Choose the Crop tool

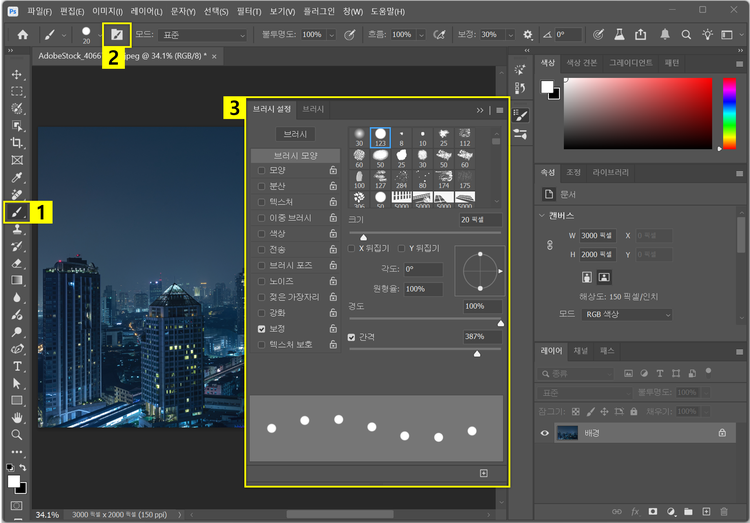17,143
